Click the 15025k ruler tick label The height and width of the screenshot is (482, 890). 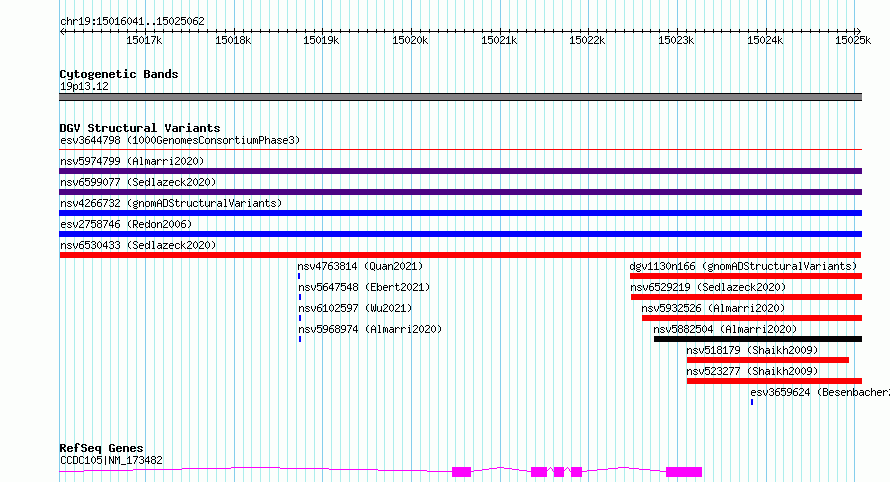click(853, 40)
